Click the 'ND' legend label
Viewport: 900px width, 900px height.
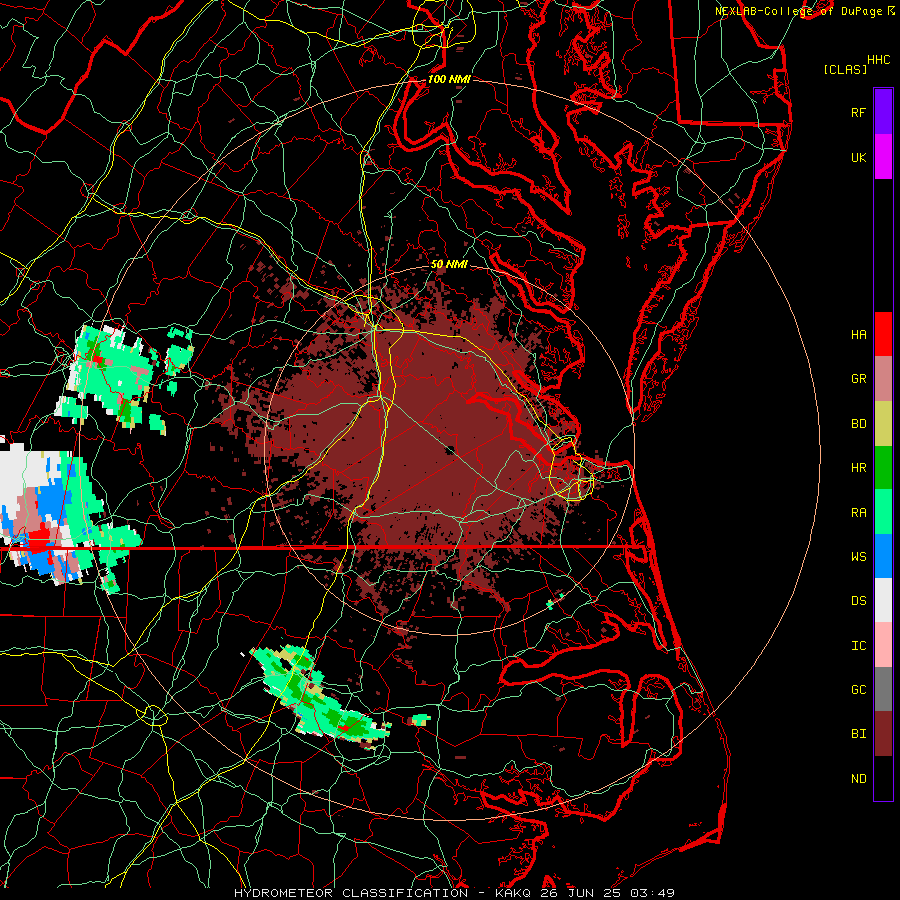coord(858,778)
